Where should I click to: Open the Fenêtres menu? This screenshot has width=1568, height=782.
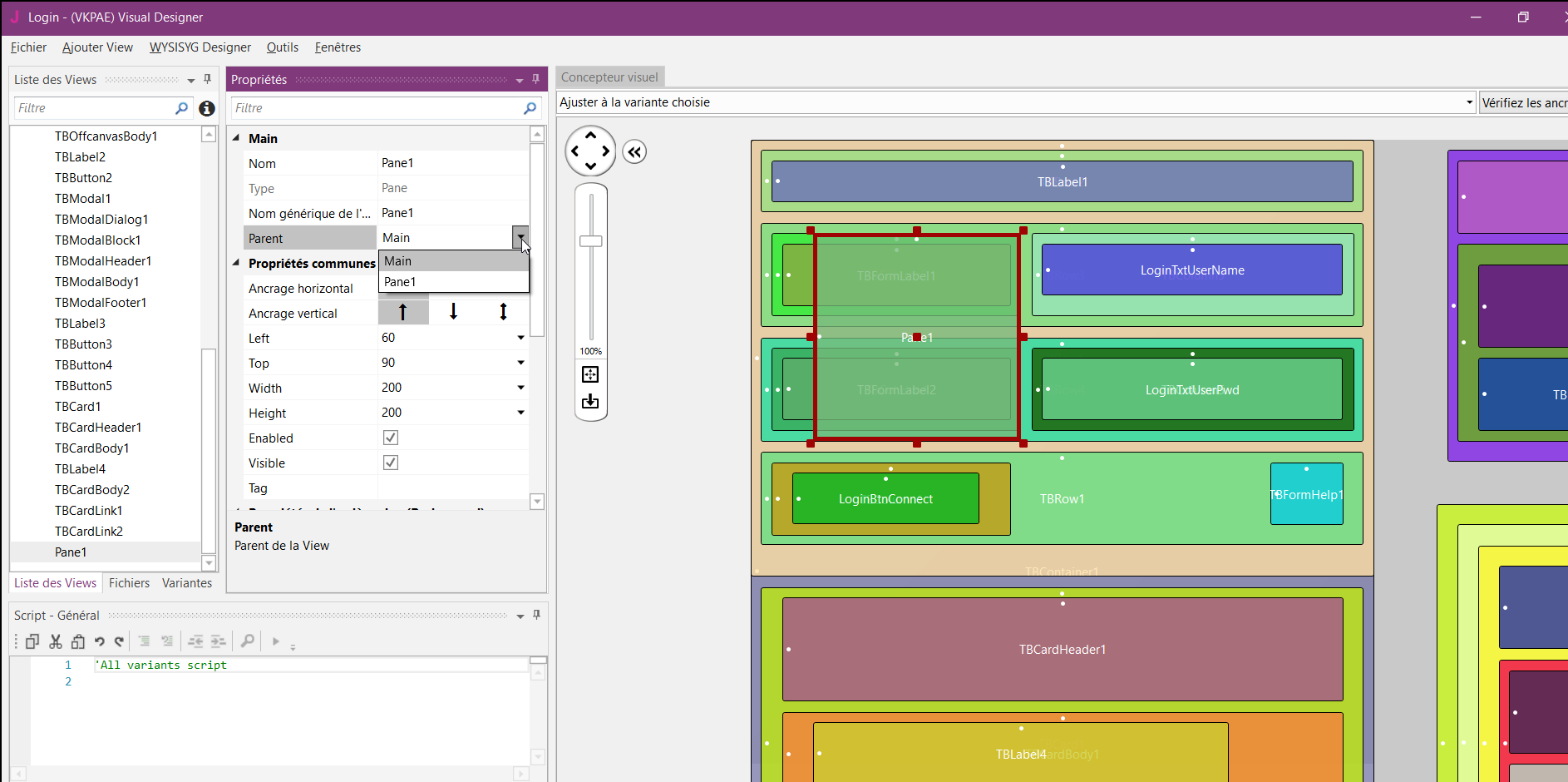[x=338, y=47]
